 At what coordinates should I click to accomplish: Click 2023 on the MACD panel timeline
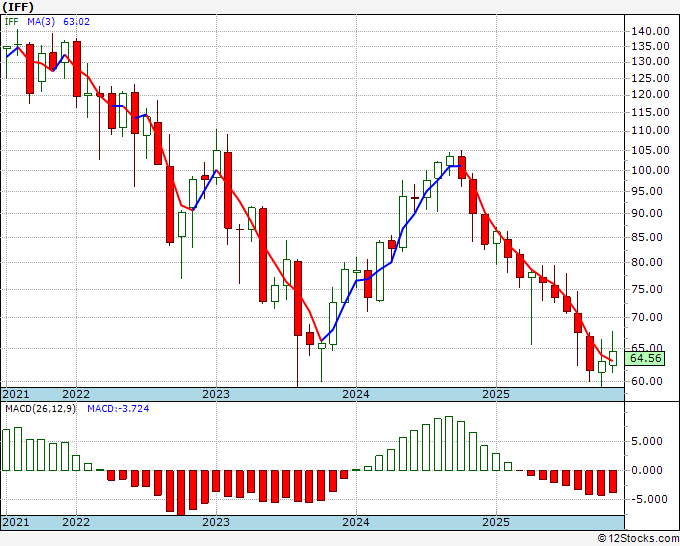click(x=216, y=522)
